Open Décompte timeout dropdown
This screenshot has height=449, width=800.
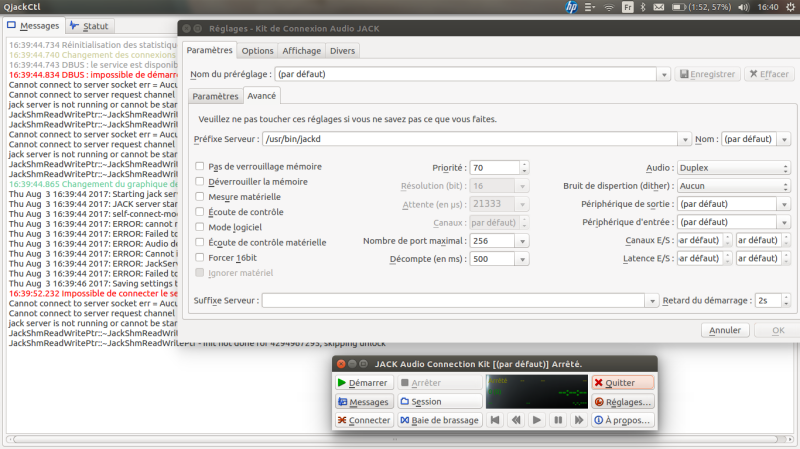point(522,259)
